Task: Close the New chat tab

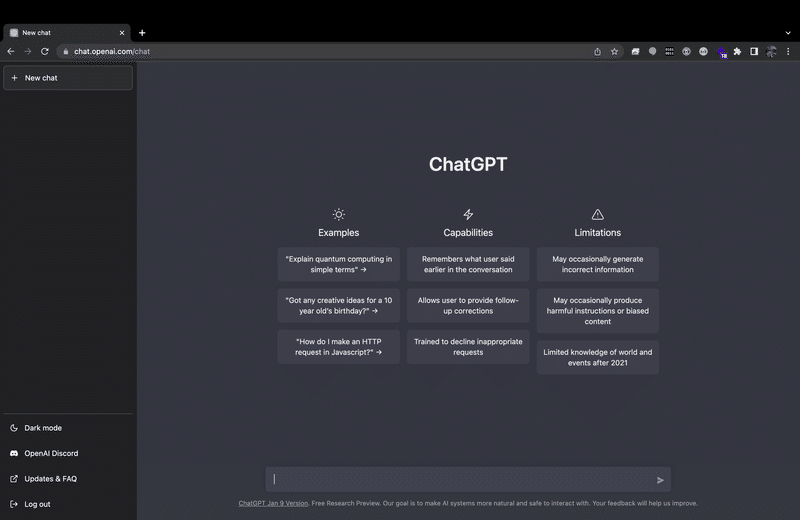Action: click(x=122, y=33)
